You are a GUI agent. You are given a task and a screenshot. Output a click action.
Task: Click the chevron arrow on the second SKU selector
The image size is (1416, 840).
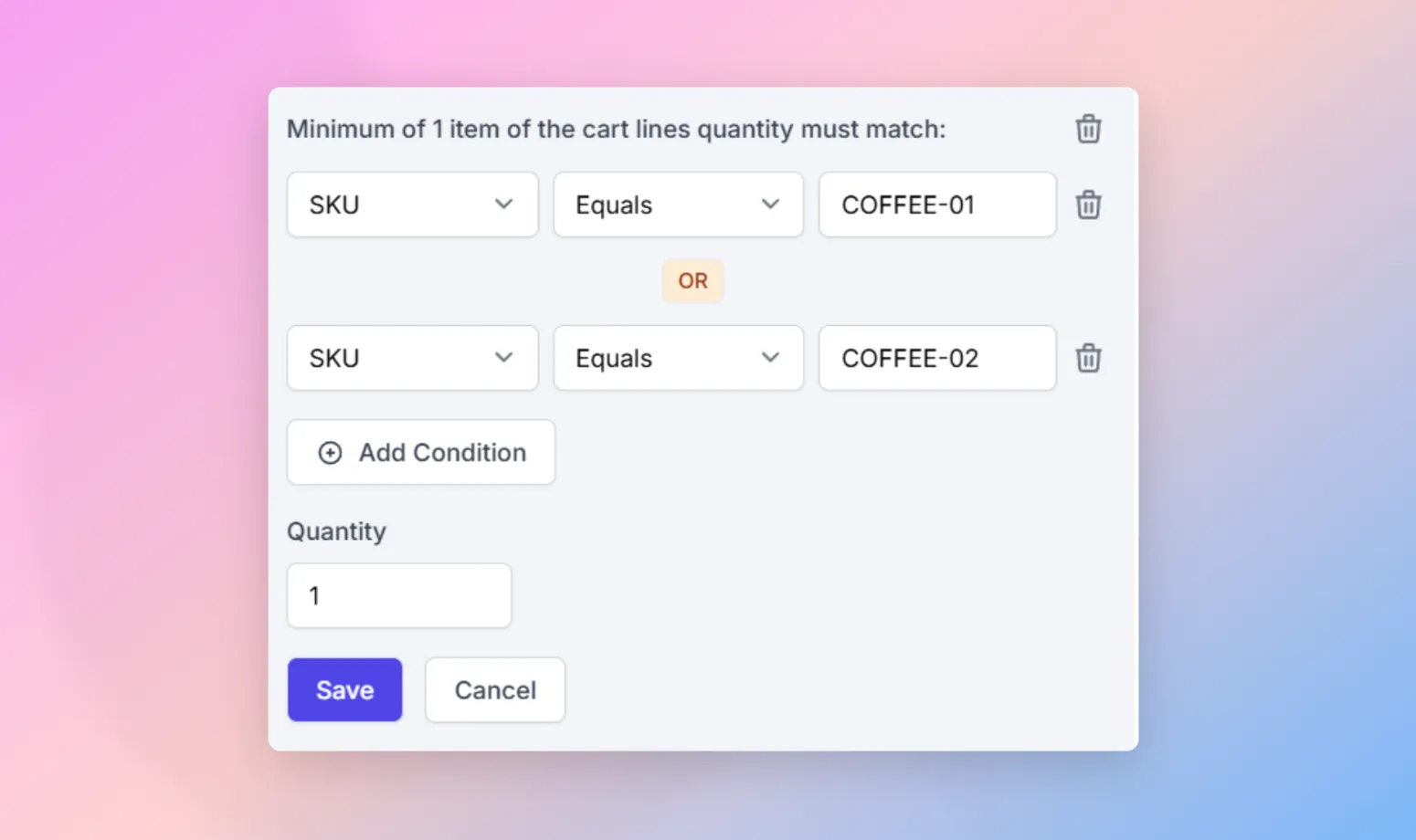[x=503, y=358]
